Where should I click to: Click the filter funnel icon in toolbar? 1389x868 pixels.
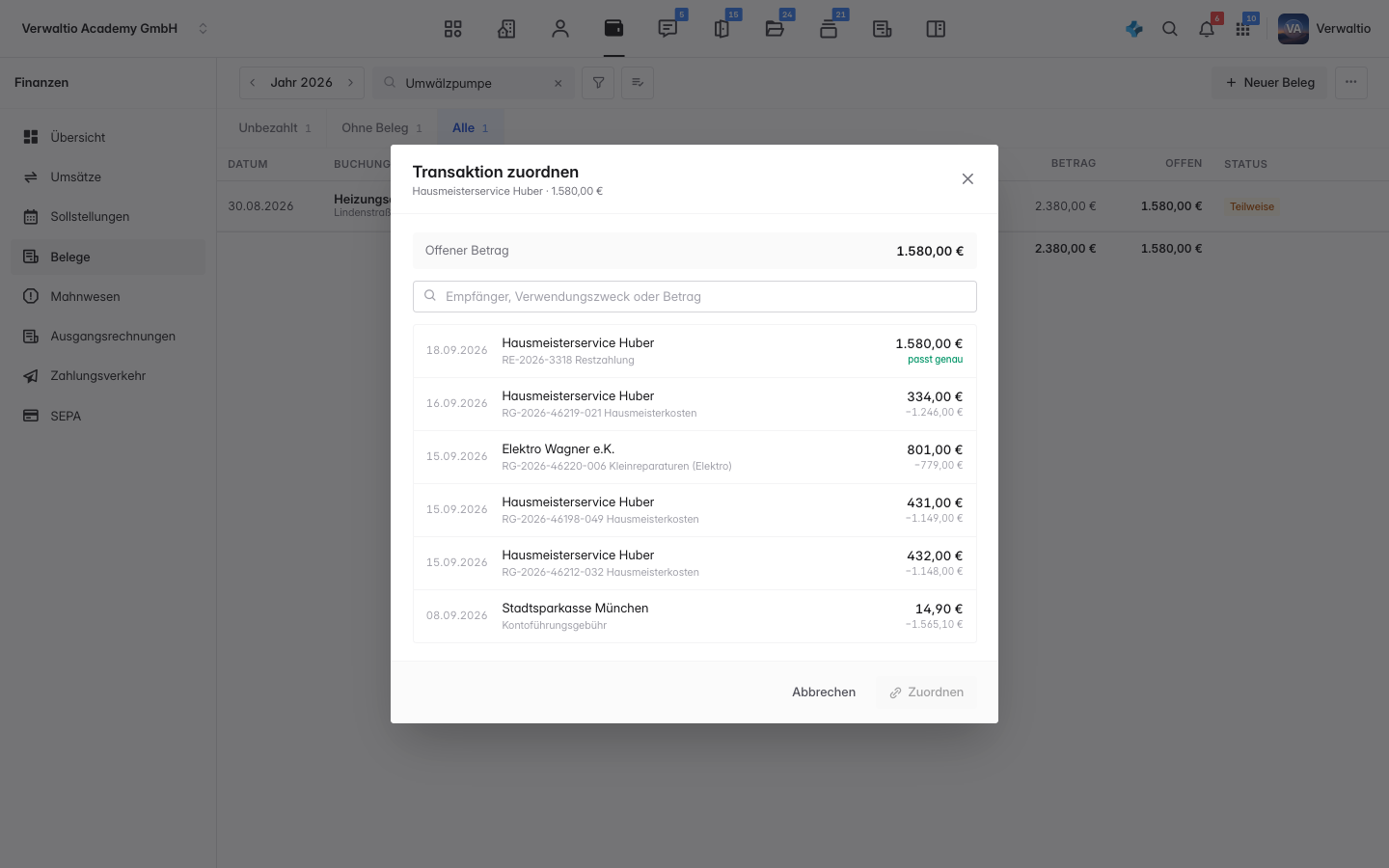[598, 83]
